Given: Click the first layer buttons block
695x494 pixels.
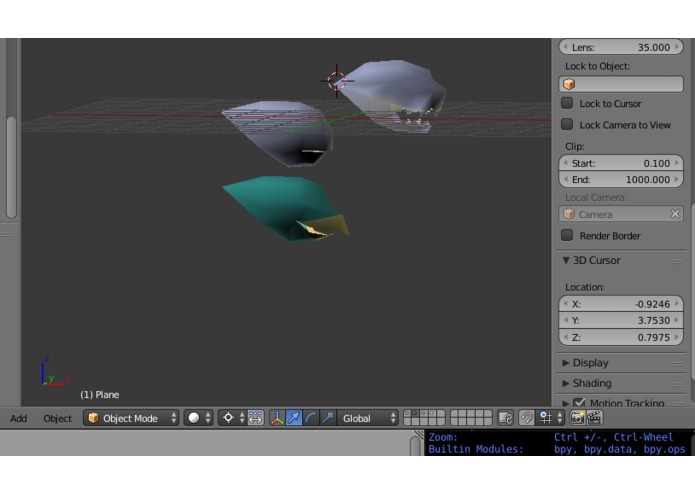Looking at the screenshot, I should 424,418.
